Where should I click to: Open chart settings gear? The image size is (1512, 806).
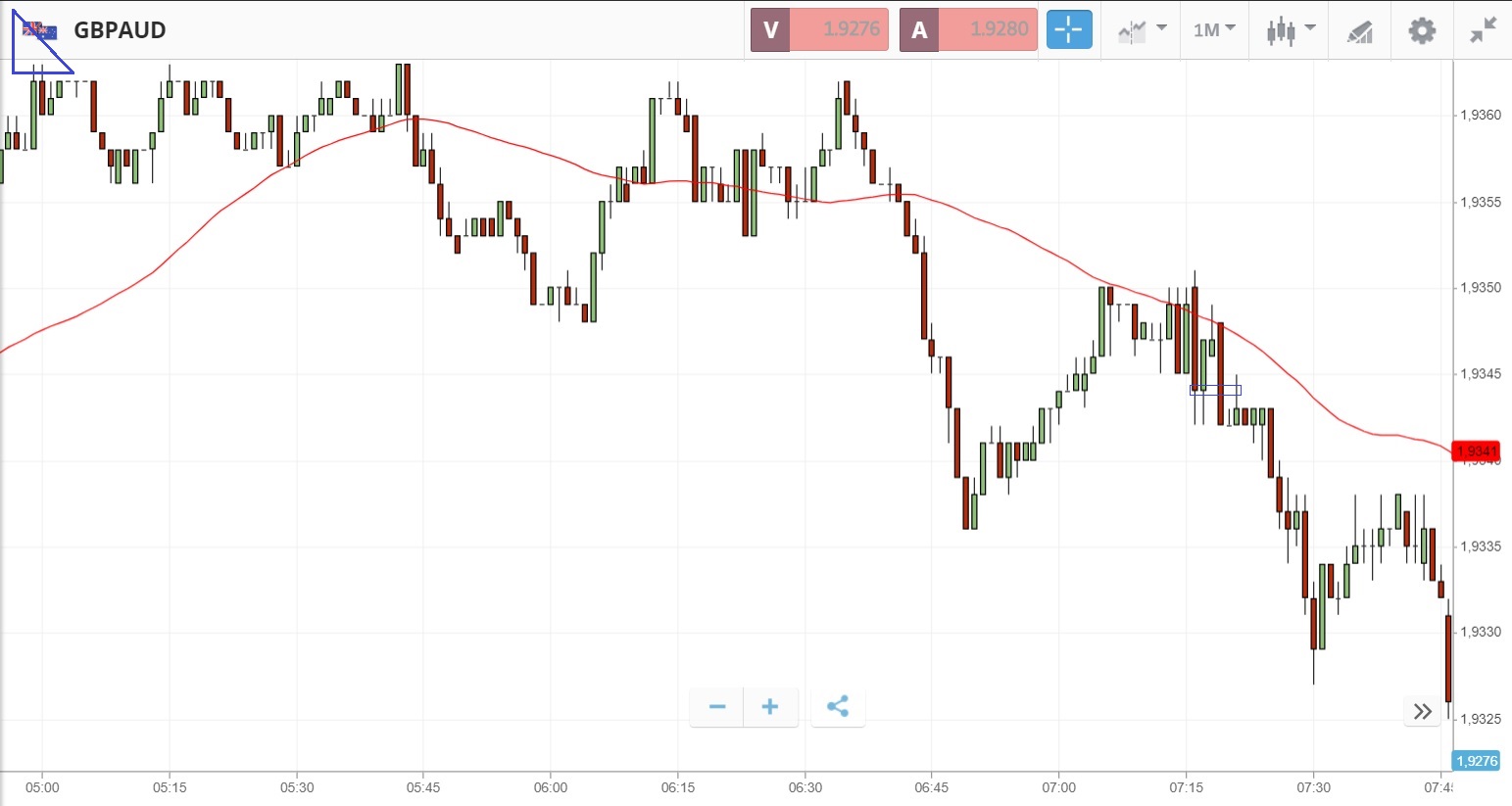tap(1422, 30)
